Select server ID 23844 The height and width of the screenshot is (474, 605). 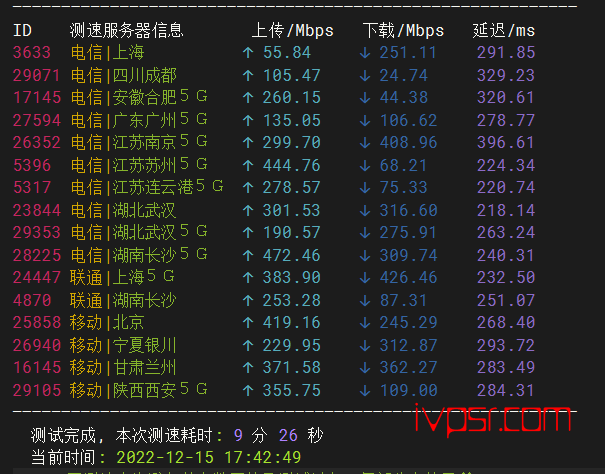tap(37, 210)
